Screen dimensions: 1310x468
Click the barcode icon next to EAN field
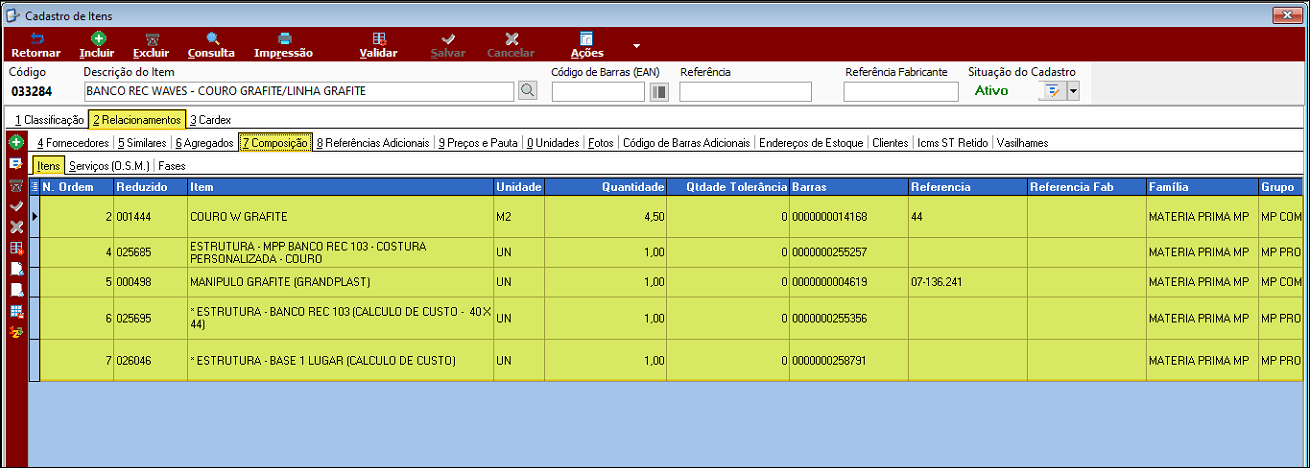659,92
